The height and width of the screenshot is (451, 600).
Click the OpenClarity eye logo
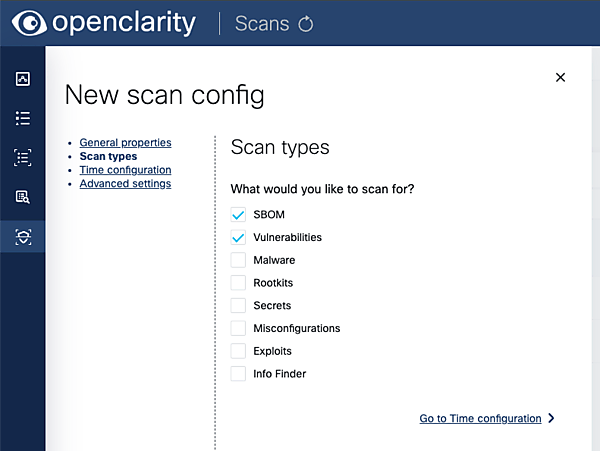[29, 23]
